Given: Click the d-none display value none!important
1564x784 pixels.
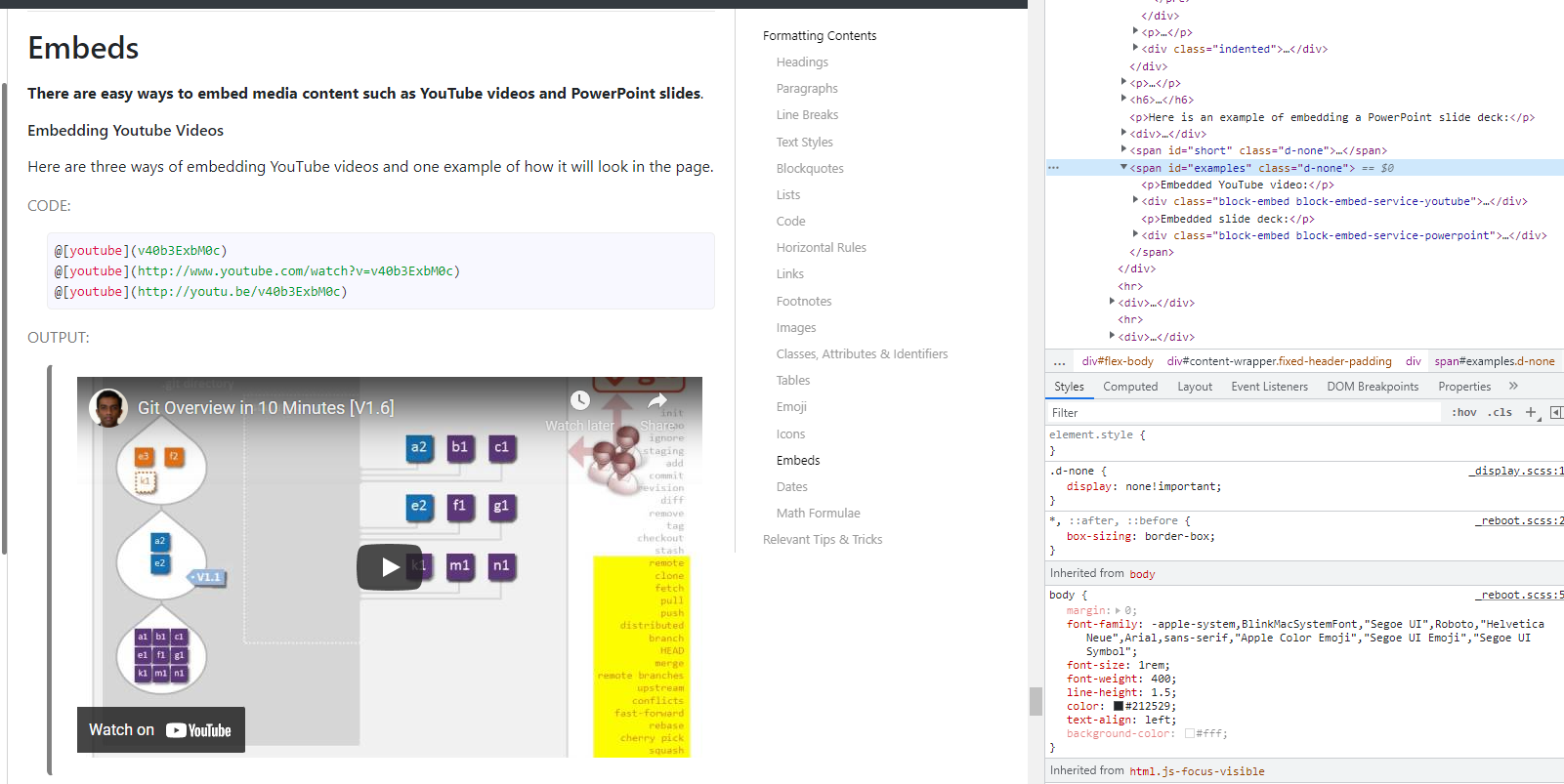Looking at the screenshot, I should click(1172, 486).
